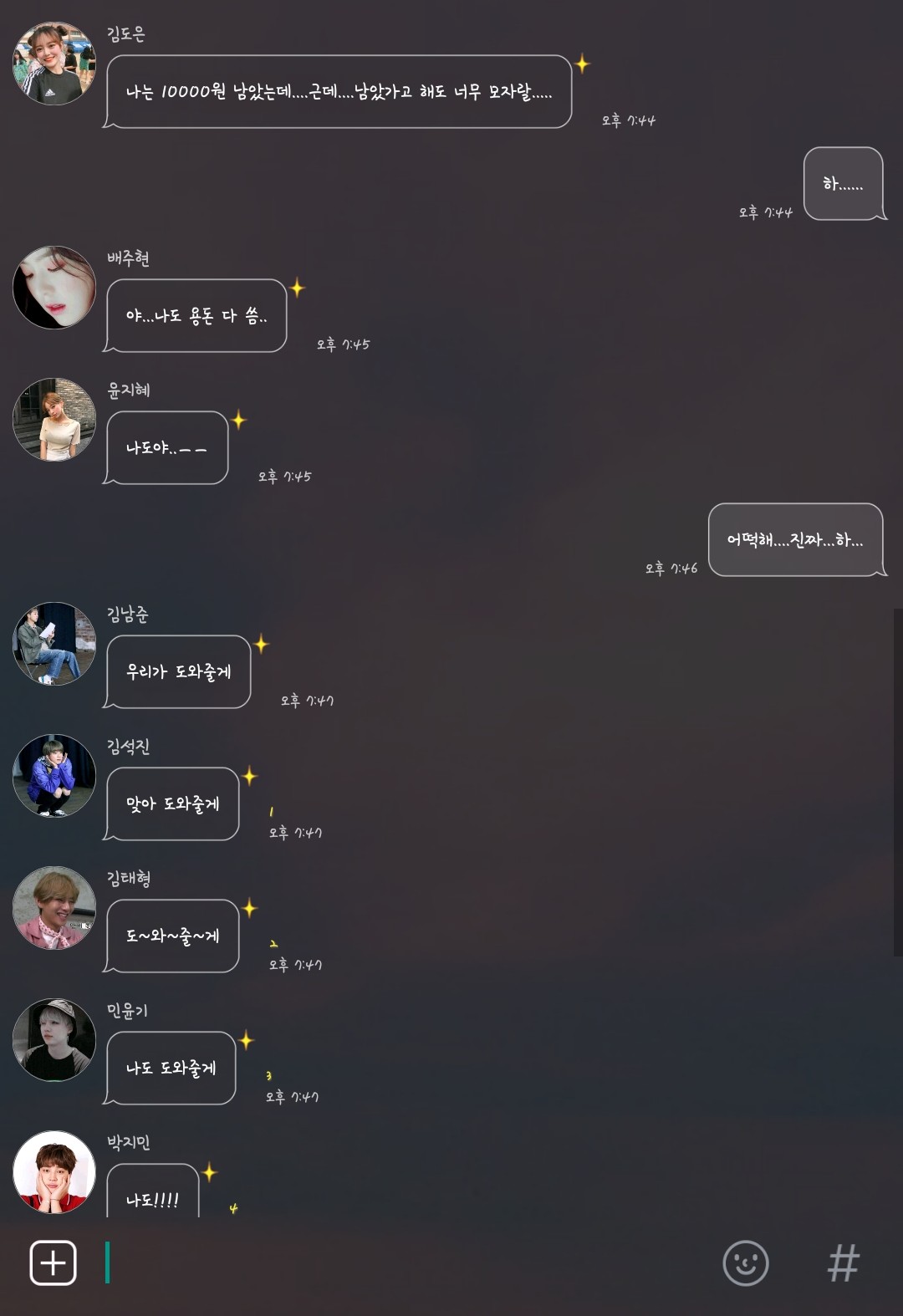Open 김태형's profile picture

click(x=54, y=908)
